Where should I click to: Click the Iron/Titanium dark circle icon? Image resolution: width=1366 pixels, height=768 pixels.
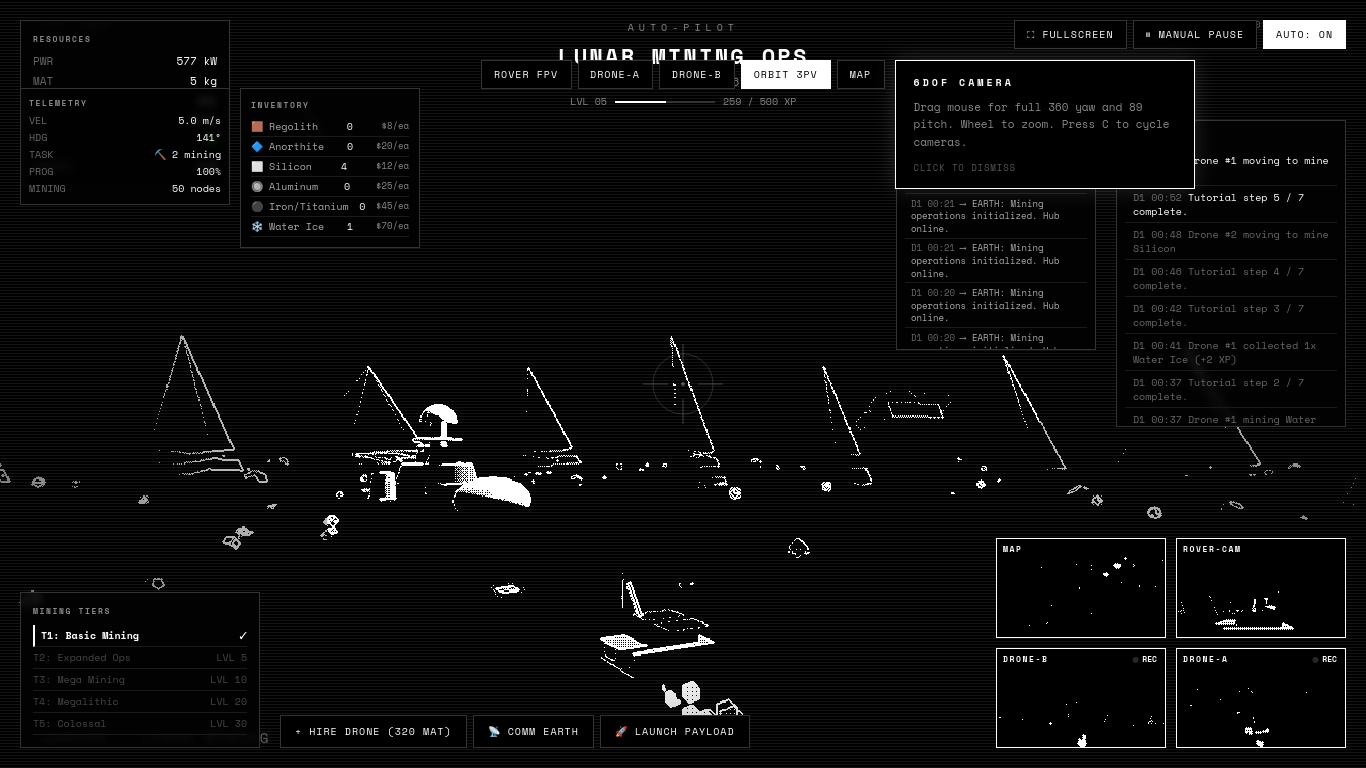[257, 207]
